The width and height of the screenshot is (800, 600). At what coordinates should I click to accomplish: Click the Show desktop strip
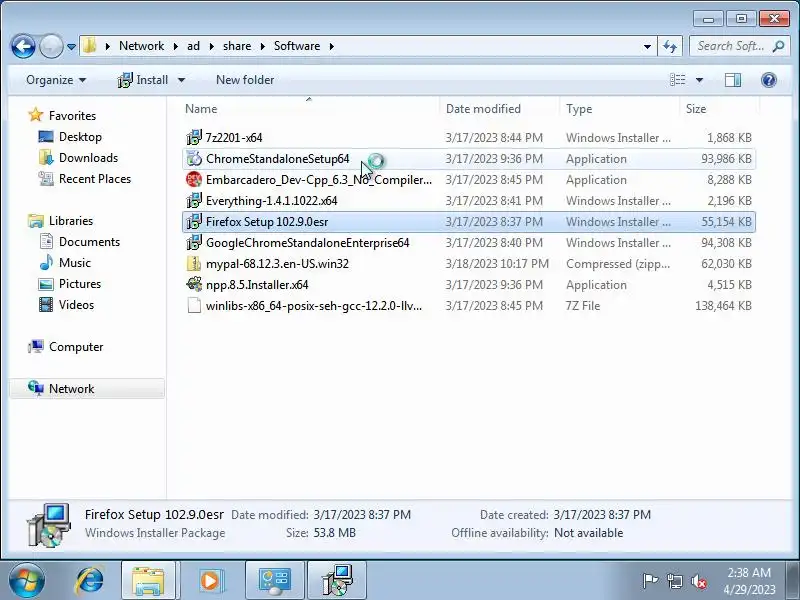(x=793, y=581)
